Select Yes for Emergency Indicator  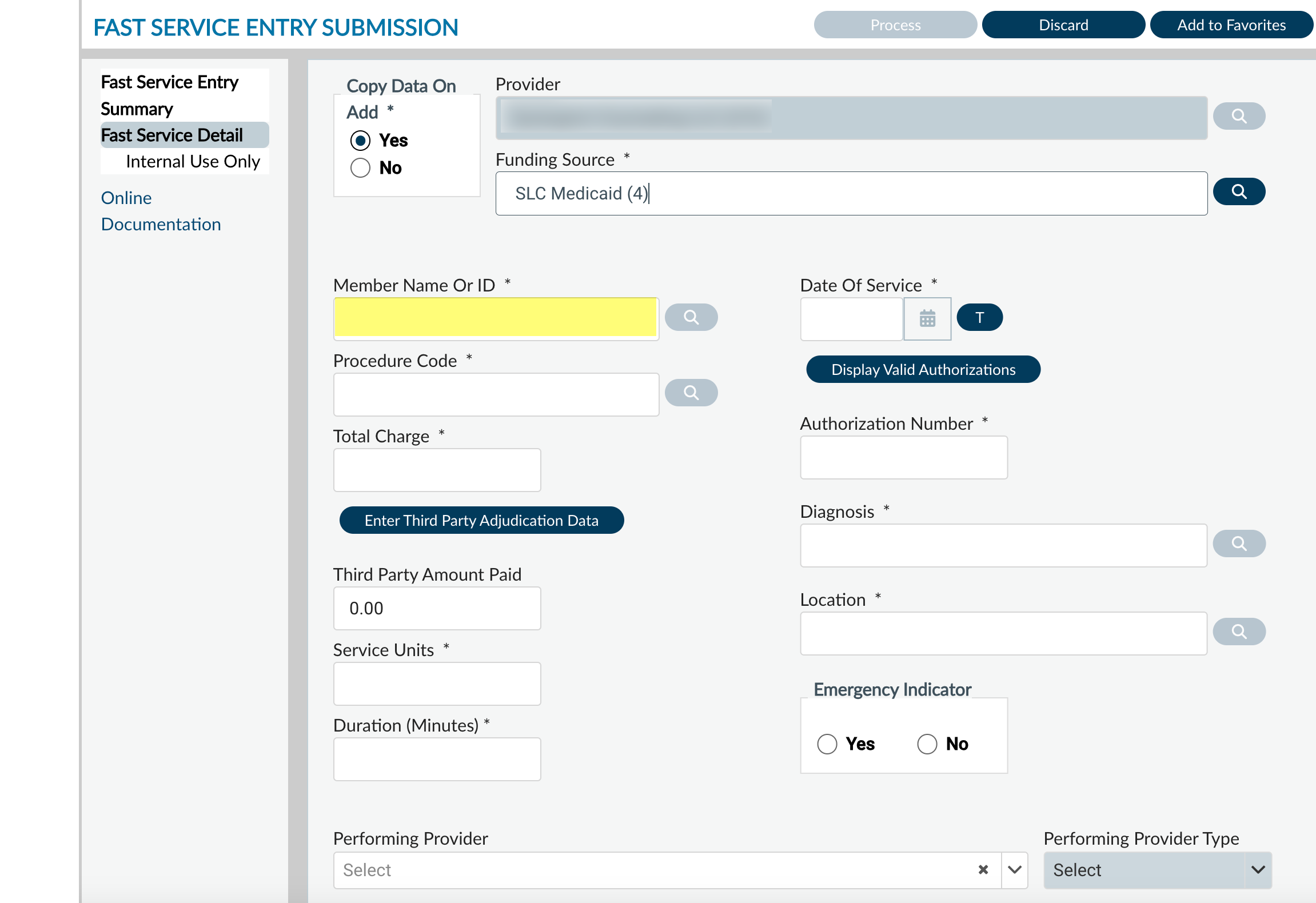827,744
